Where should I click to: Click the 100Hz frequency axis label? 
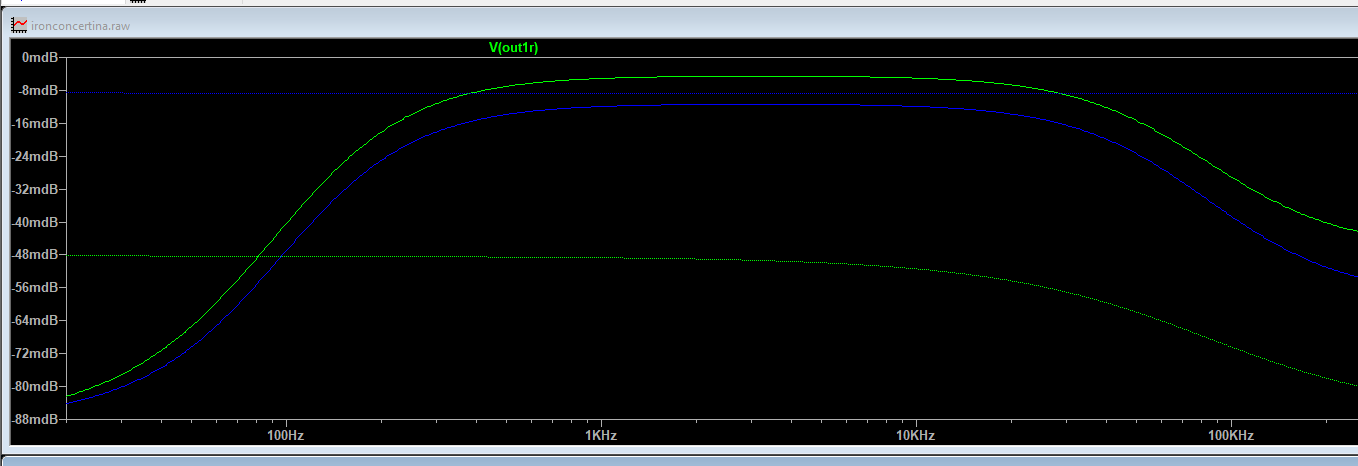click(286, 436)
